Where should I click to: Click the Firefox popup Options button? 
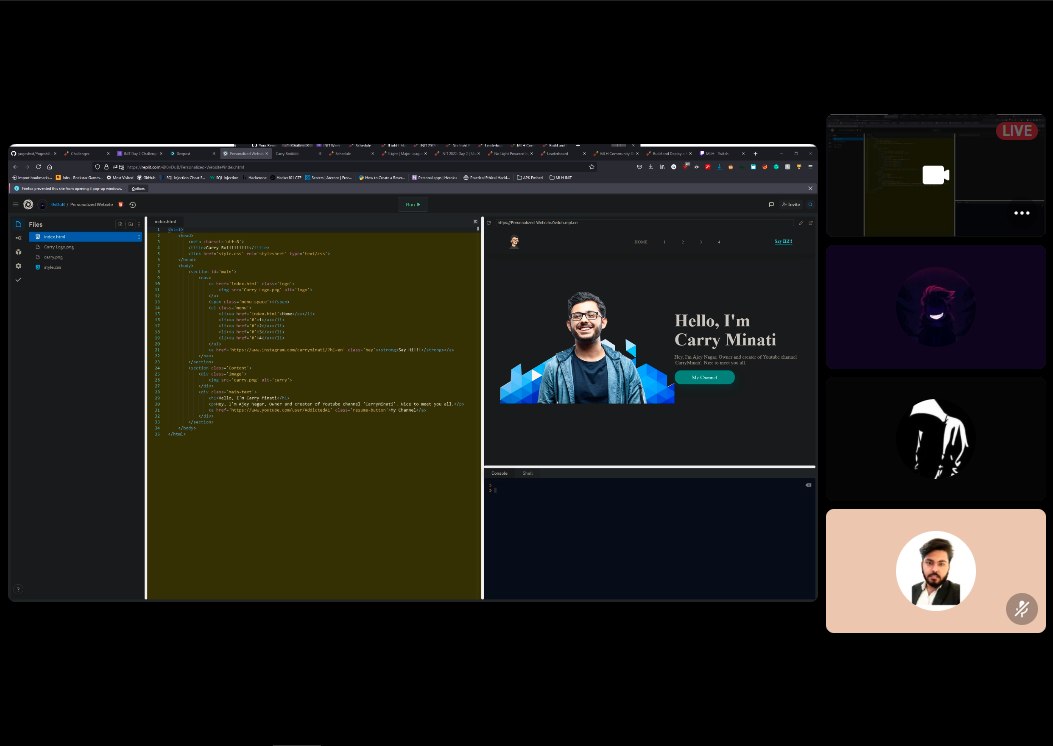138,189
